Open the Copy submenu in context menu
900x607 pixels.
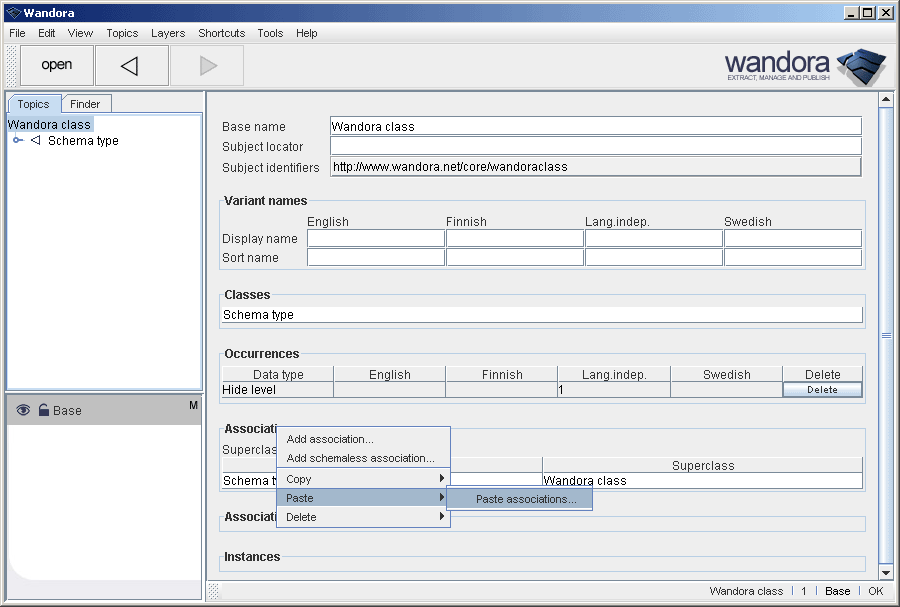click(x=363, y=479)
